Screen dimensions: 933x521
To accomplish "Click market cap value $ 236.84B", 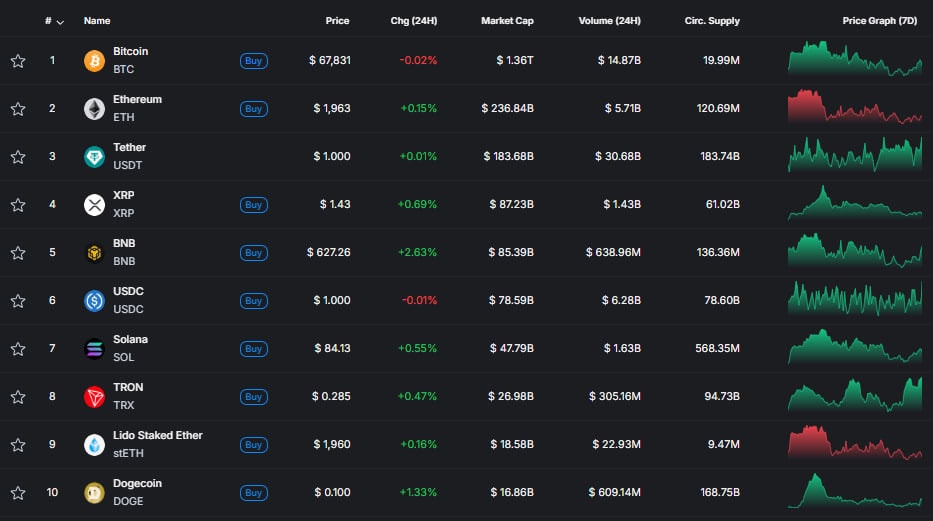I will 508,109.
